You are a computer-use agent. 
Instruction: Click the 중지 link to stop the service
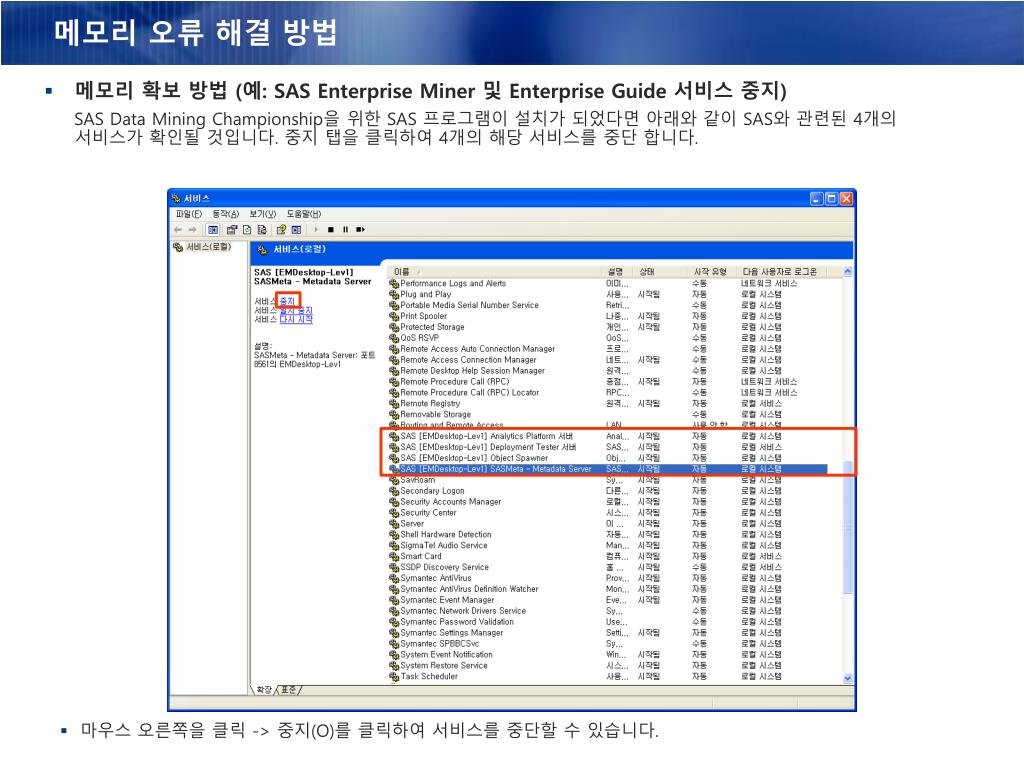(x=287, y=301)
